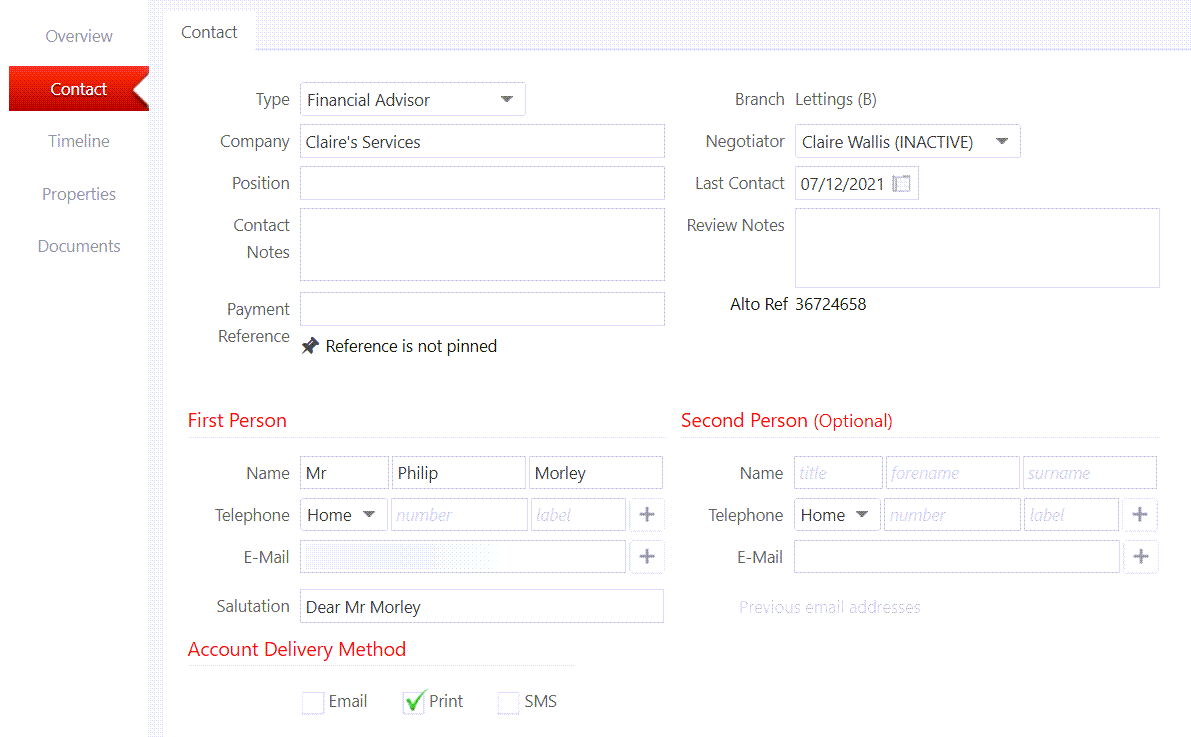Click Second Person surname field
This screenshot has width=1191, height=737.
(1090, 473)
